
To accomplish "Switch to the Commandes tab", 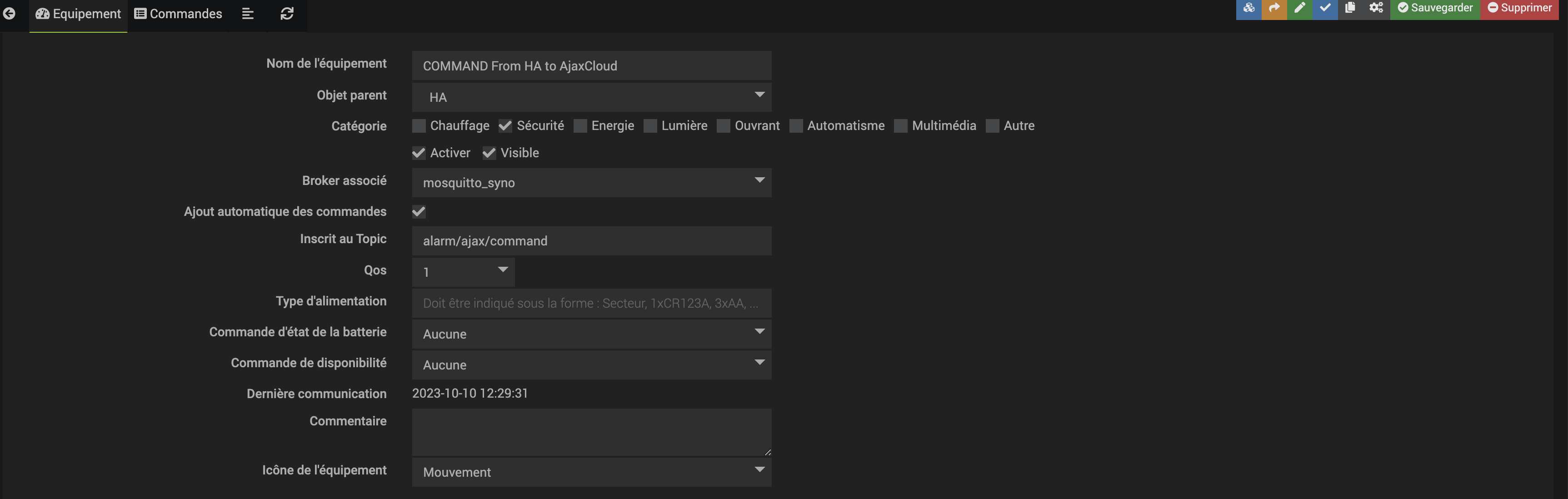I will point(178,13).
